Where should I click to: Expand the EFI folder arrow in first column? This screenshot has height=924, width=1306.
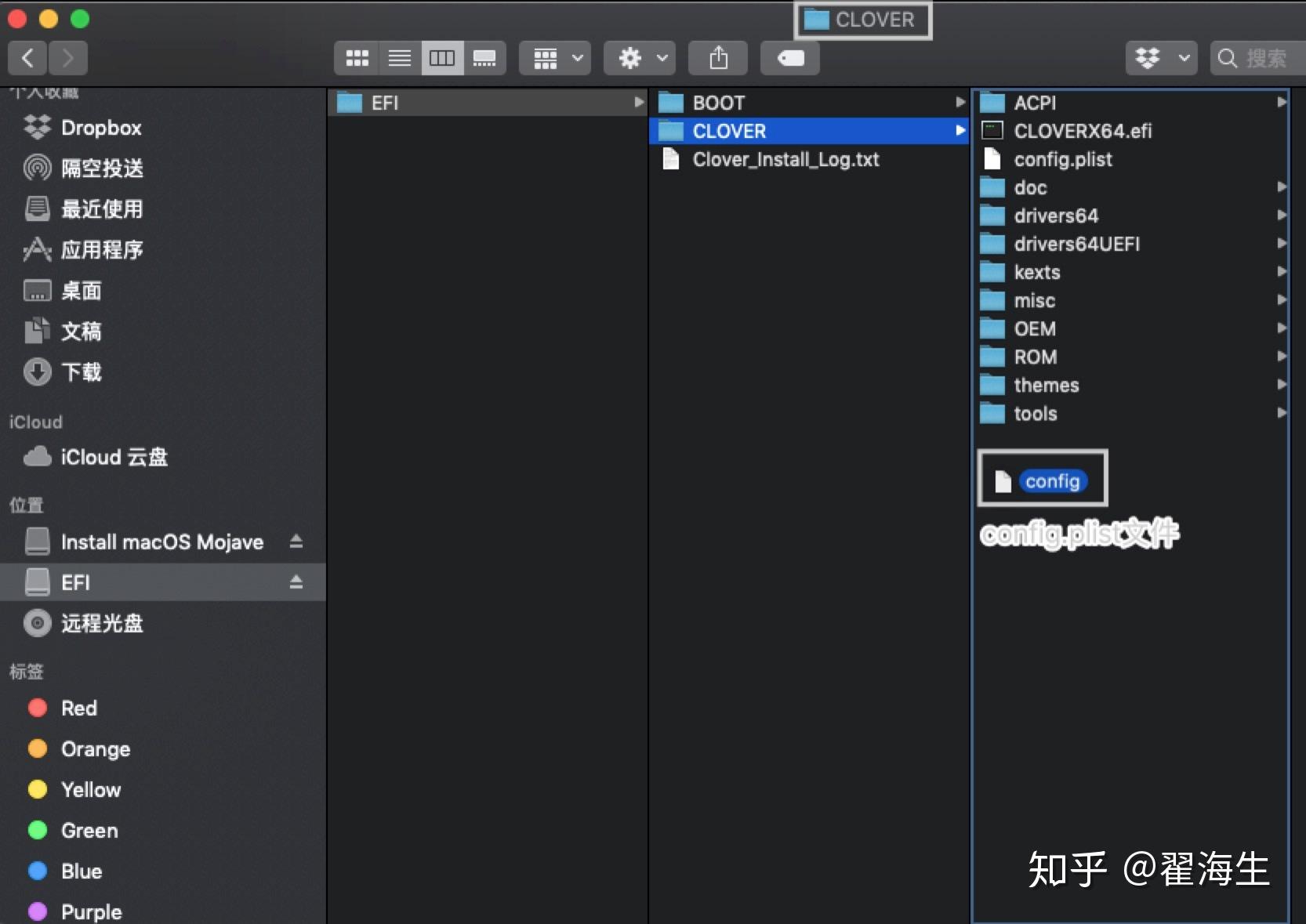[639, 103]
